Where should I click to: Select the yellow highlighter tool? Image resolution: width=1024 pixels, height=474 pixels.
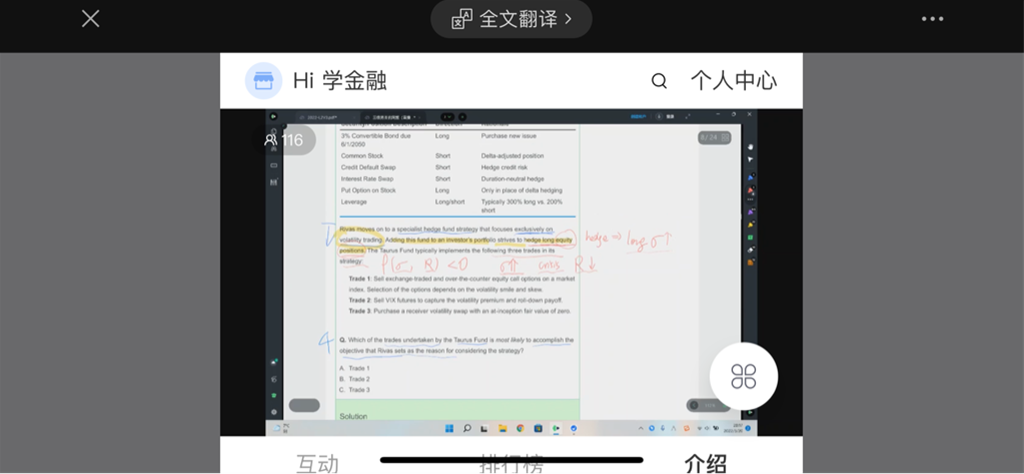[x=751, y=225]
